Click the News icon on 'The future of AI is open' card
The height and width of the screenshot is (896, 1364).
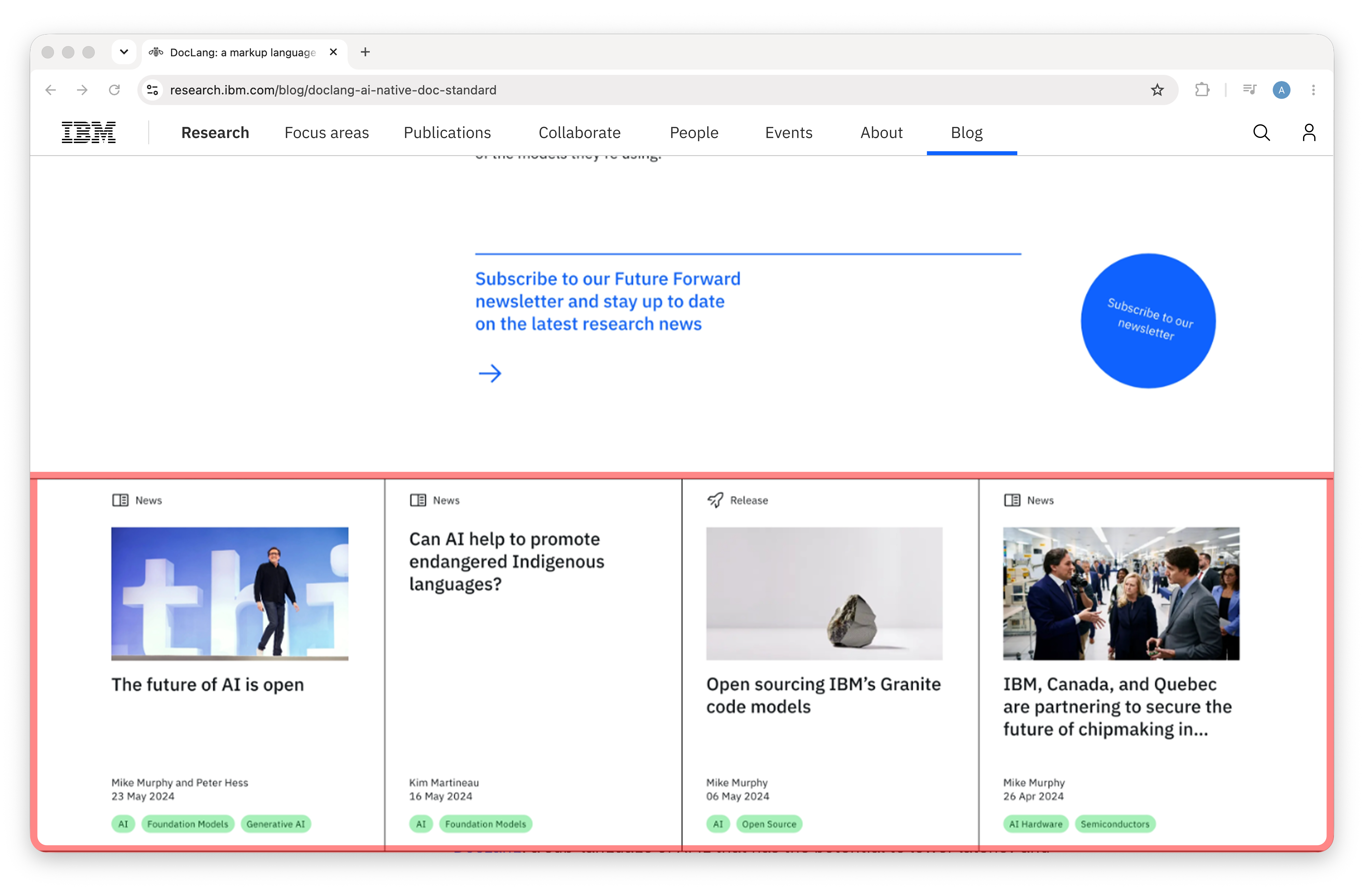(x=120, y=500)
